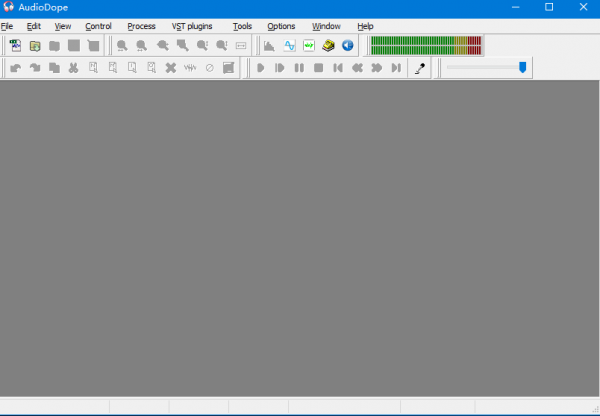Open the Options menu
The width and height of the screenshot is (600, 416).
281,26
